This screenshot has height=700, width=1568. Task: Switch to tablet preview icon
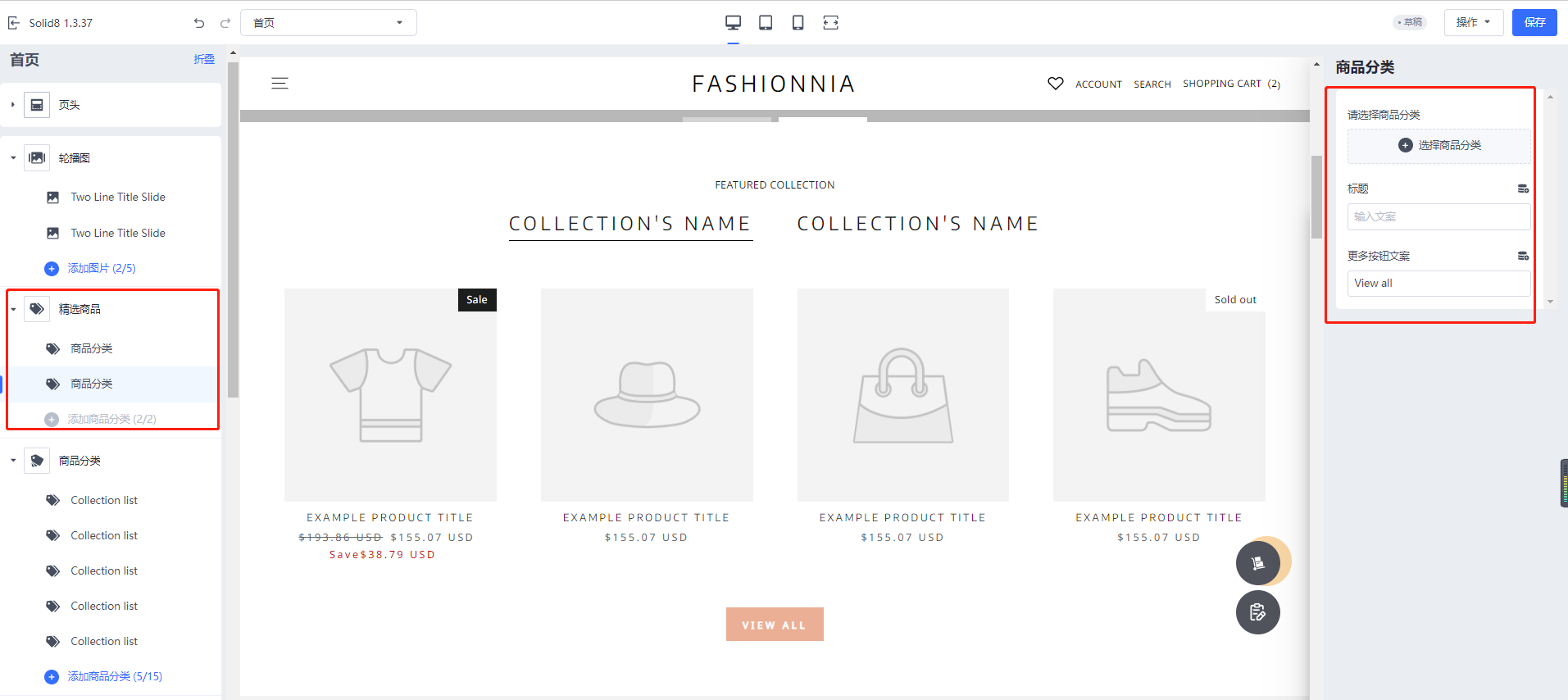pyautogui.click(x=766, y=23)
